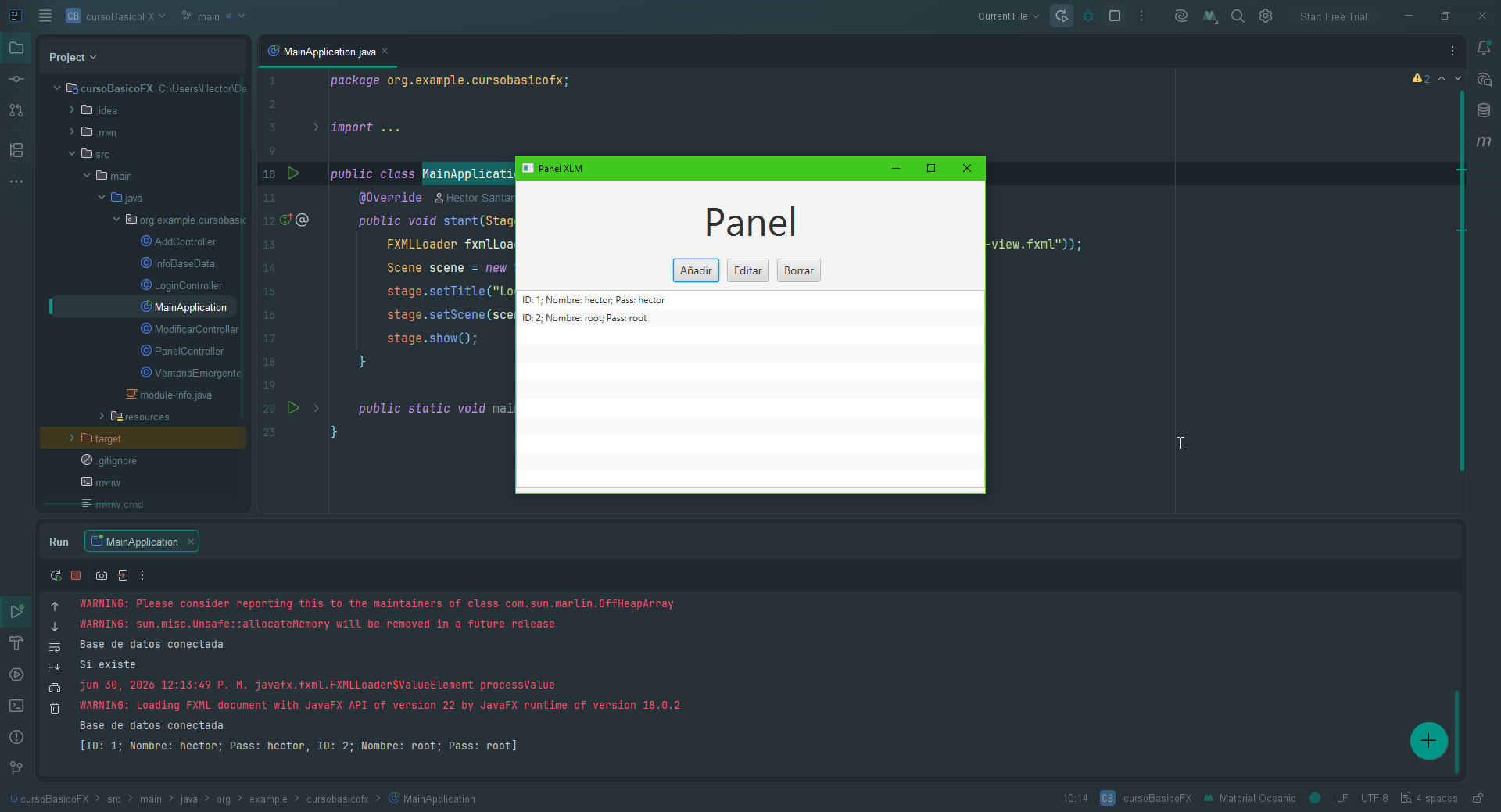Expand the resources folder
The width and height of the screenshot is (1501, 812).
click(102, 417)
